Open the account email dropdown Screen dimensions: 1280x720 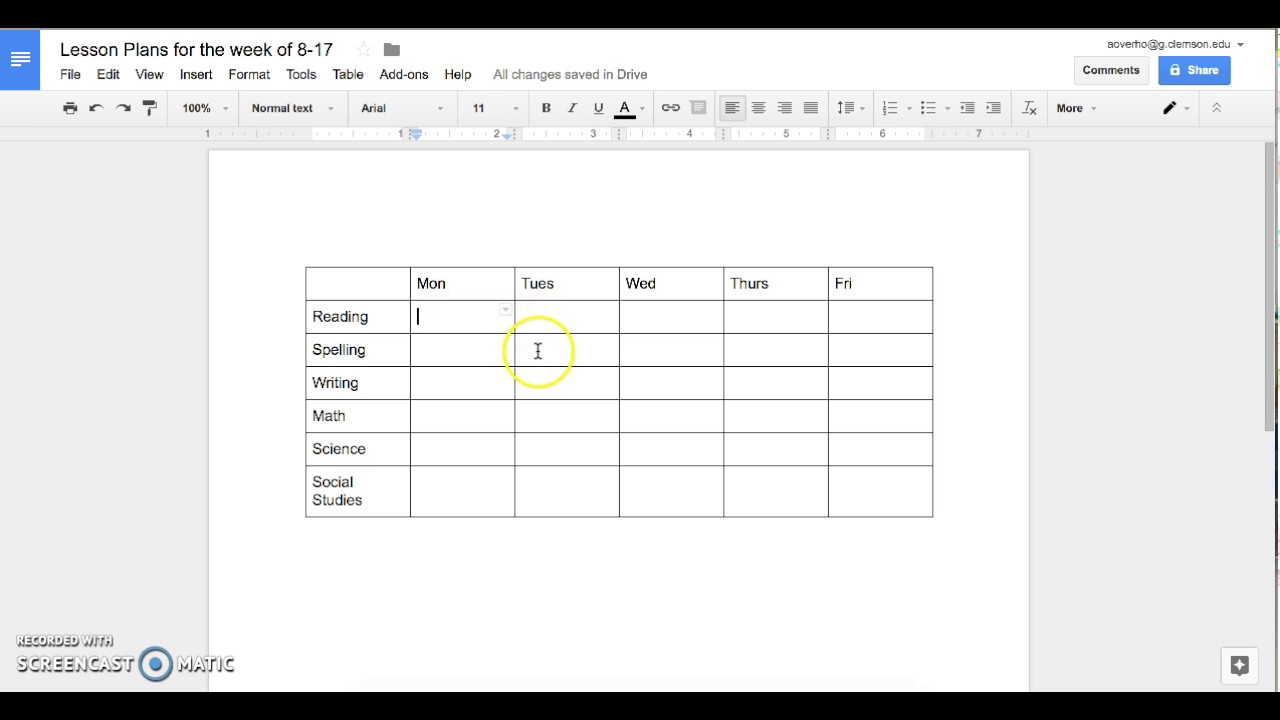click(x=1175, y=44)
